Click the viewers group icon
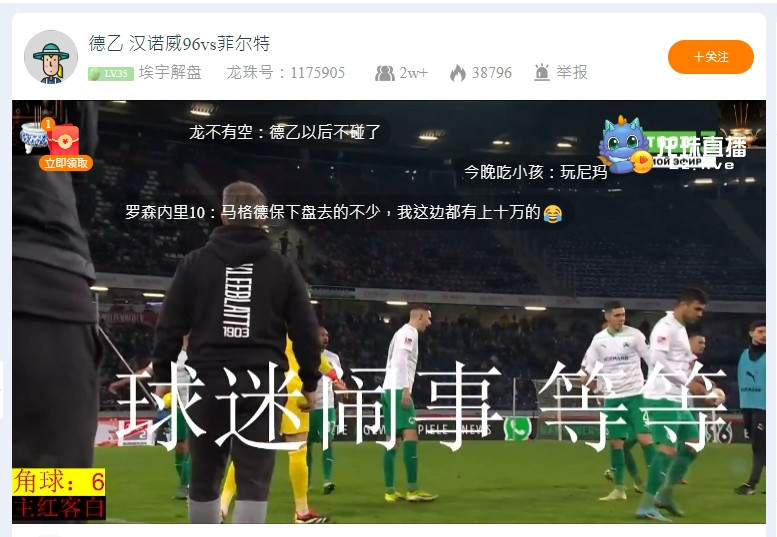 coord(385,73)
